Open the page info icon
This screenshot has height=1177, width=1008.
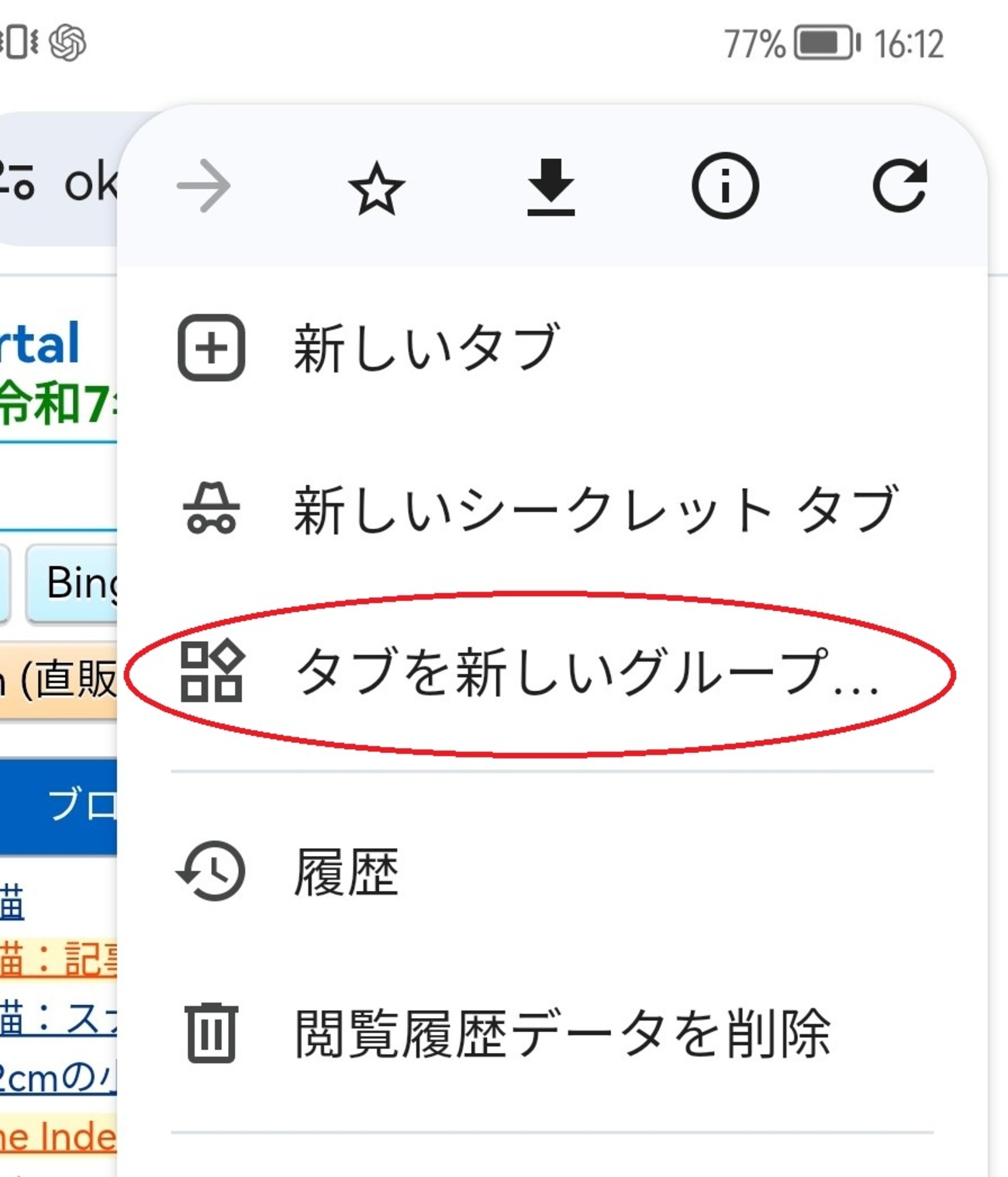[725, 187]
